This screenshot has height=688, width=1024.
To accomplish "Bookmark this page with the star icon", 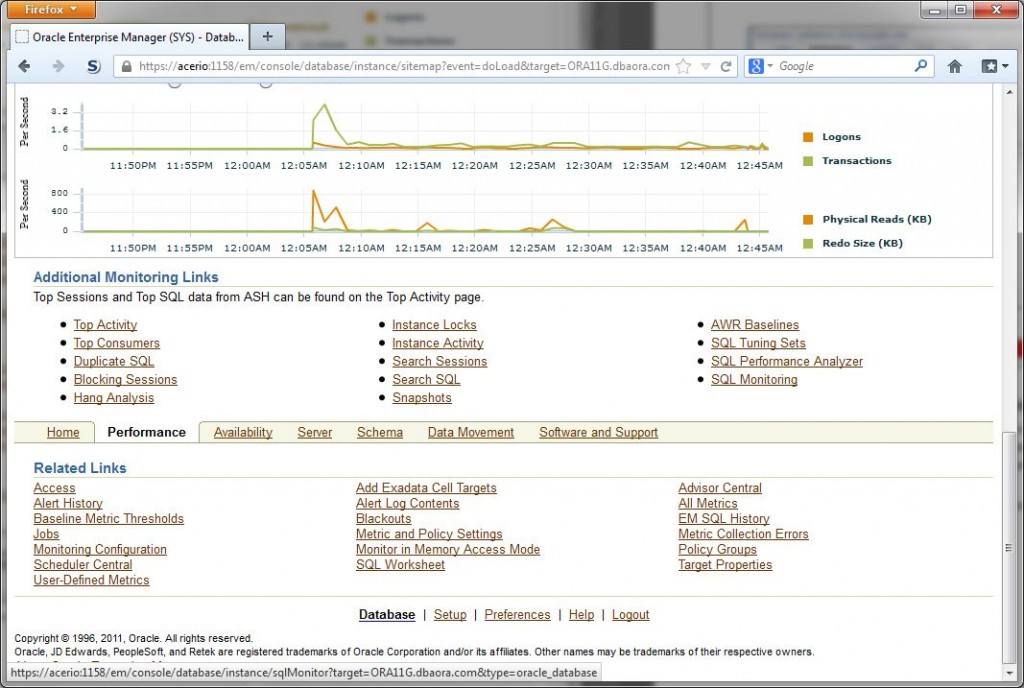I will coord(683,66).
